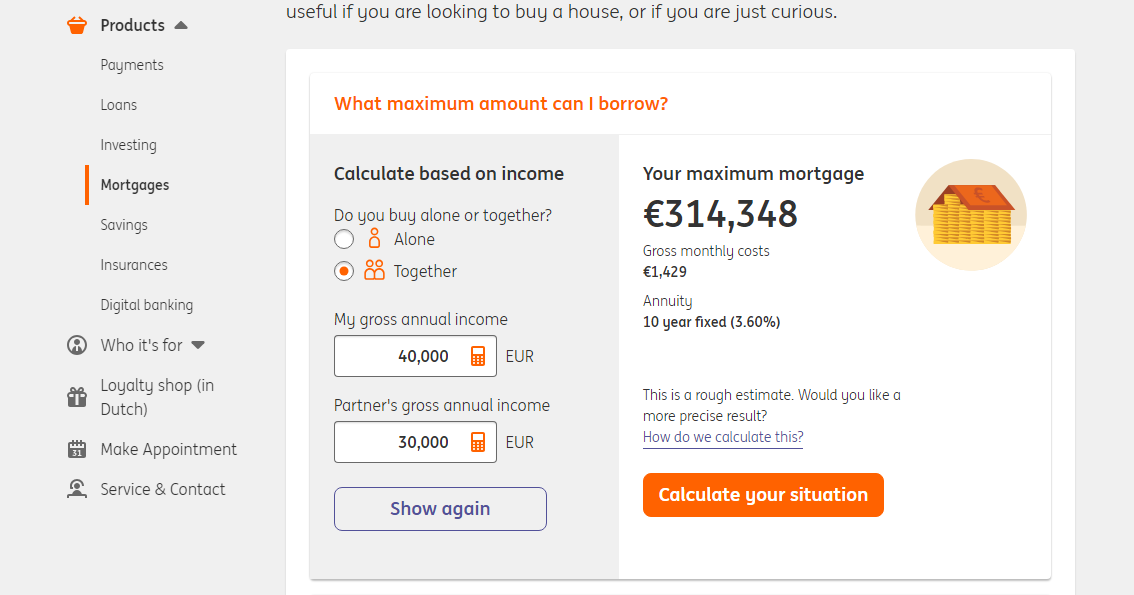Open calculator icon in my income field
Screen dimensions: 1134x595
pos(478,356)
